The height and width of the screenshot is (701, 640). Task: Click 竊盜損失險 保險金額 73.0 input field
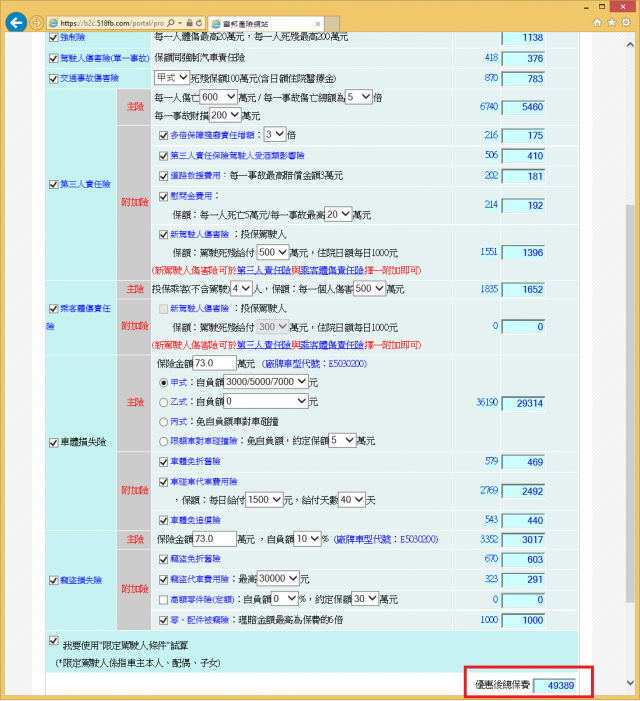point(214,539)
